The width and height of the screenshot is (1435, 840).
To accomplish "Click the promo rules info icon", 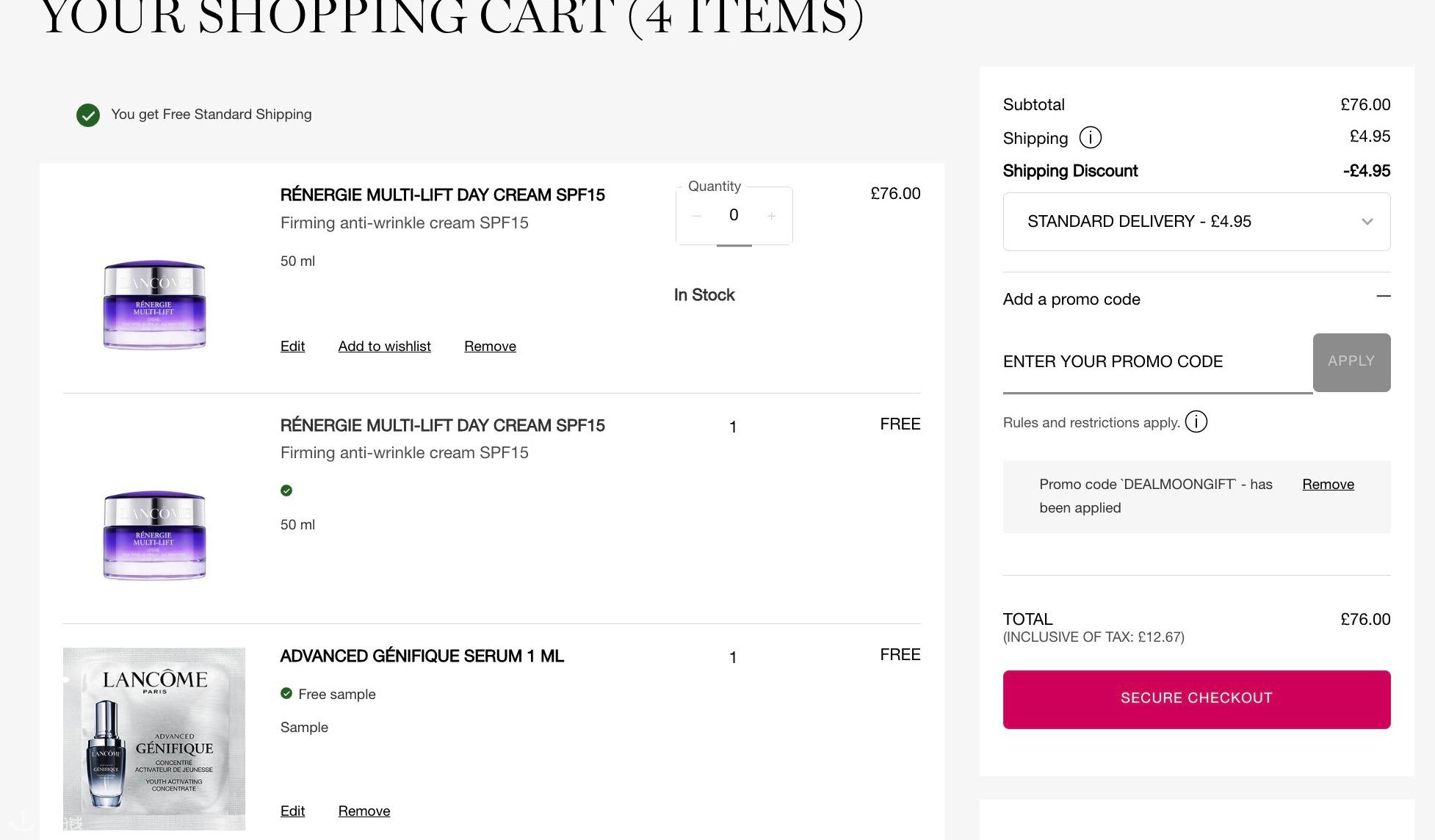I will 1196,421.
